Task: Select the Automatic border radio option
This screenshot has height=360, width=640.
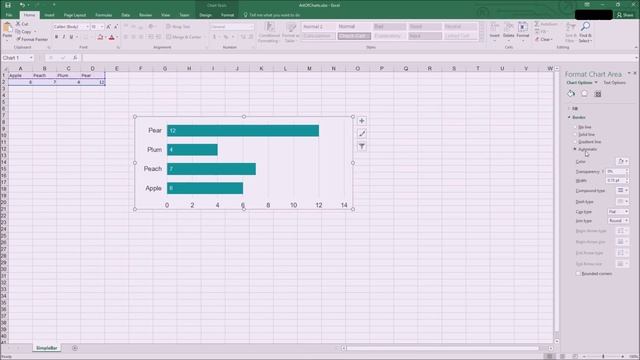Action: pyautogui.click(x=576, y=149)
